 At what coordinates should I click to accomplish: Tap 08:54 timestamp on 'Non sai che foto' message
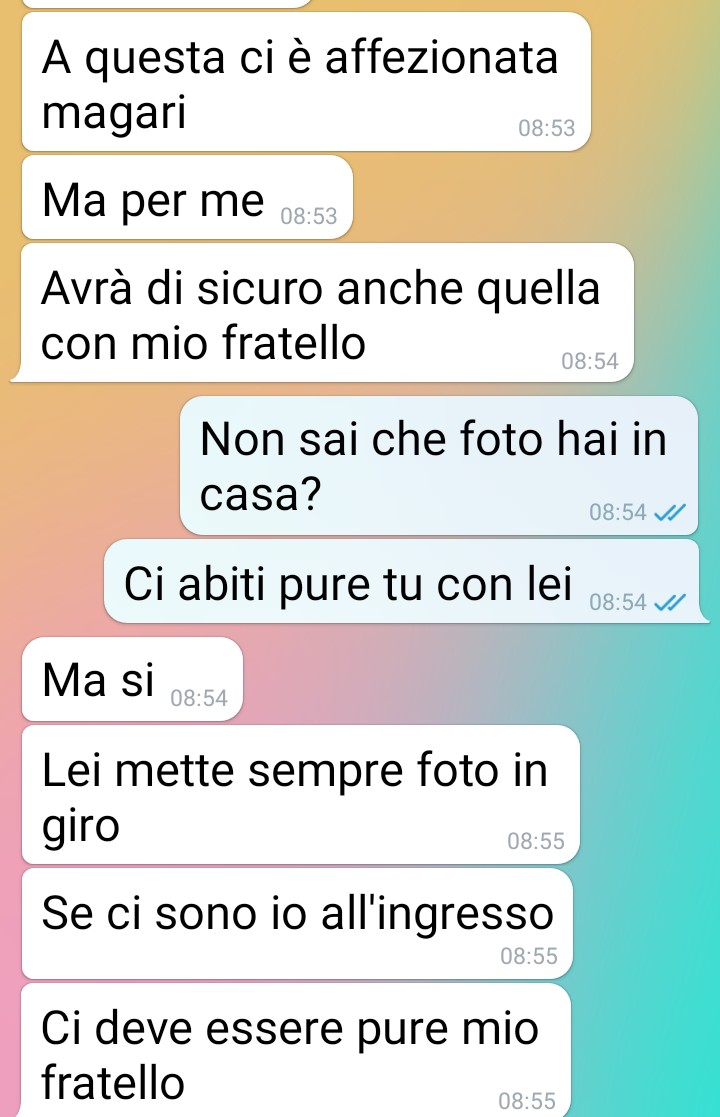pos(617,512)
